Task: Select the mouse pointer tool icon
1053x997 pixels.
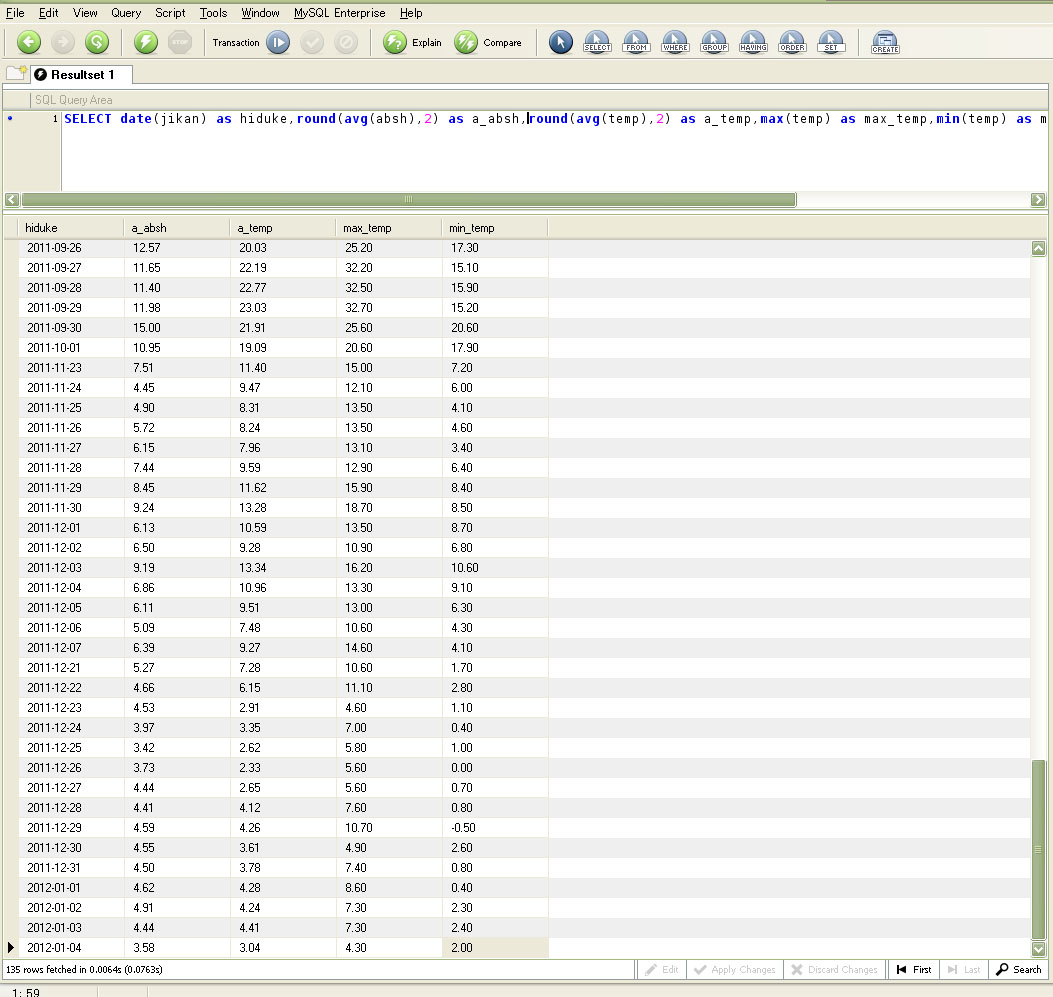Action: point(561,42)
